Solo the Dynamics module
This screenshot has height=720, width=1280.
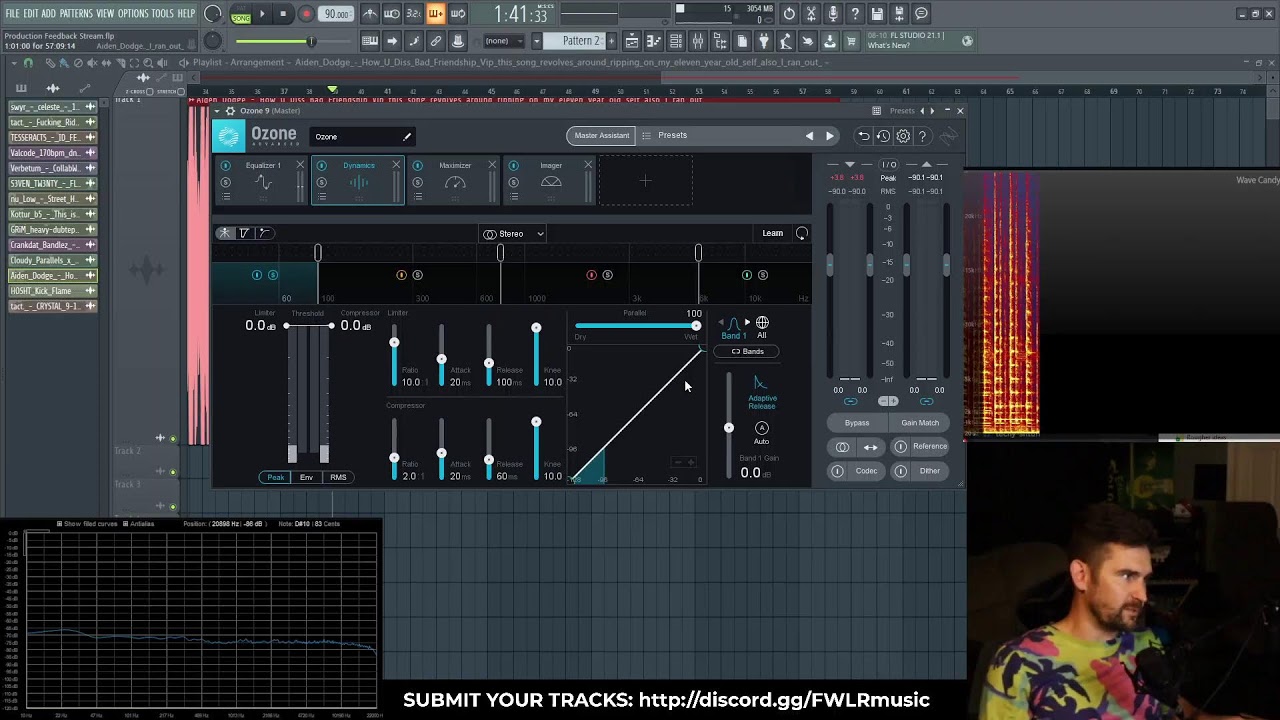pyautogui.click(x=321, y=182)
